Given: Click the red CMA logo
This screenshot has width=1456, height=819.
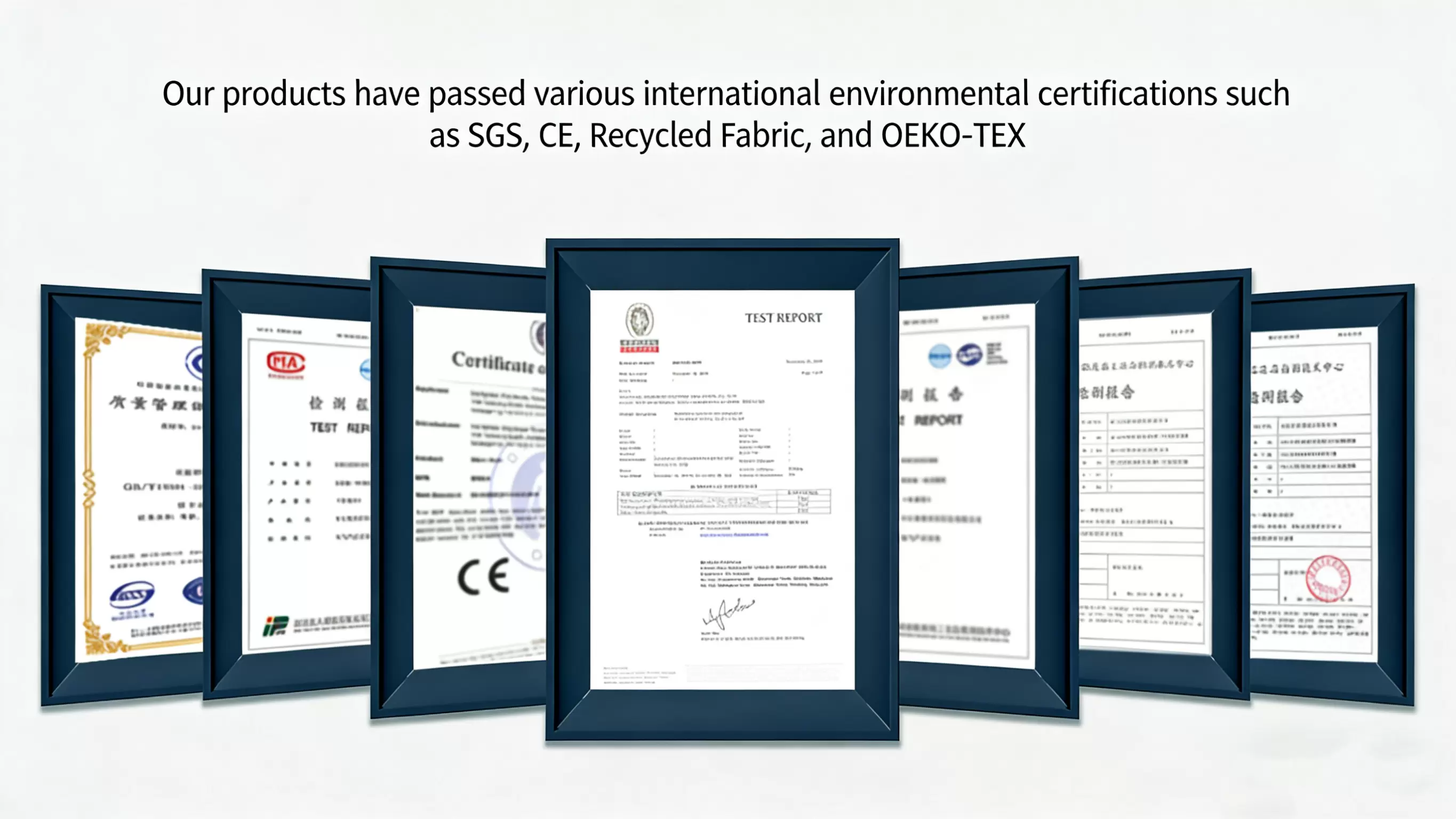Looking at the screenshot, I should (286, 363).
